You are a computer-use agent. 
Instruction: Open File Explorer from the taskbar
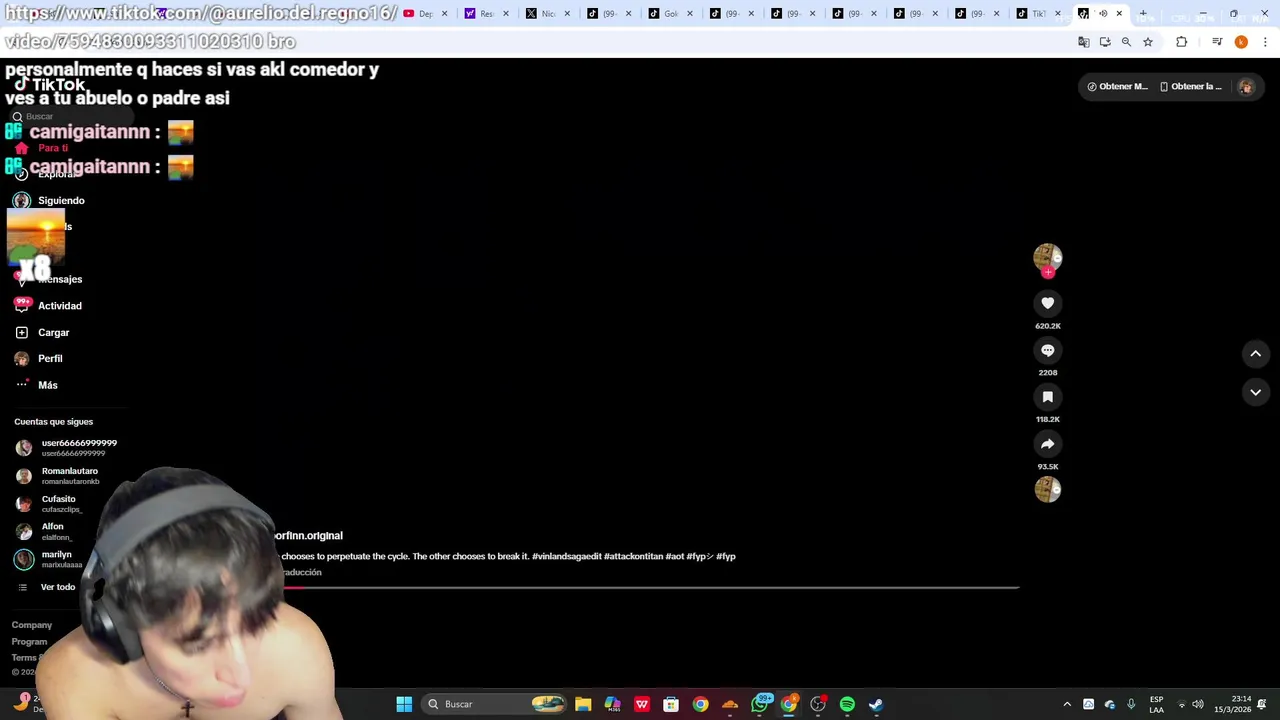click(583, 704)
